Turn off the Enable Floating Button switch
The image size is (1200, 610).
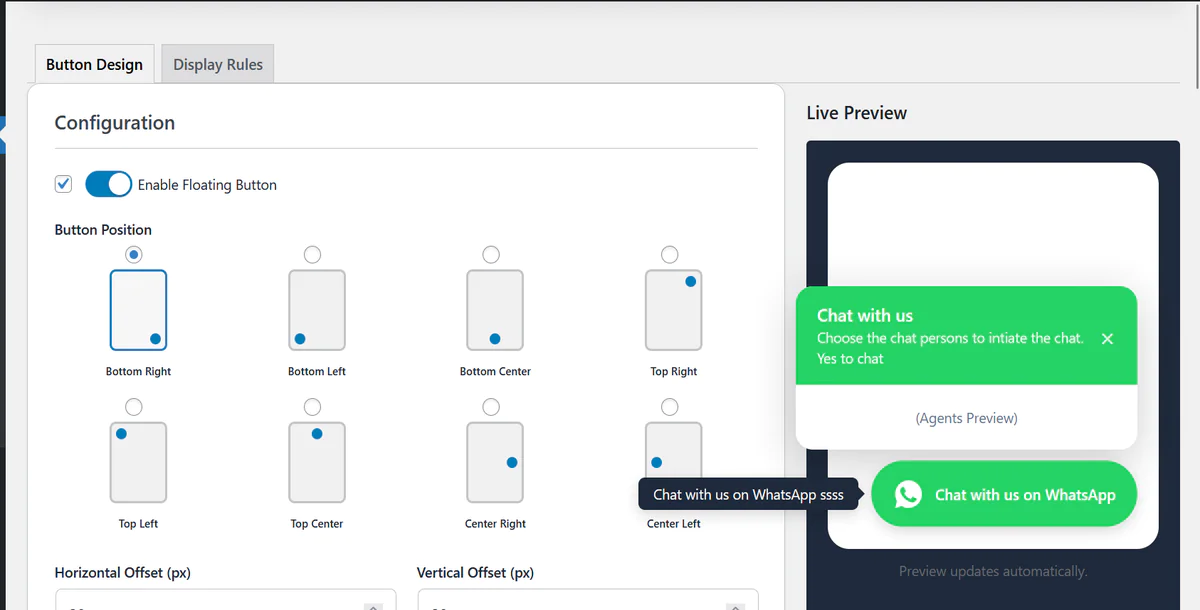coord(108,184)
